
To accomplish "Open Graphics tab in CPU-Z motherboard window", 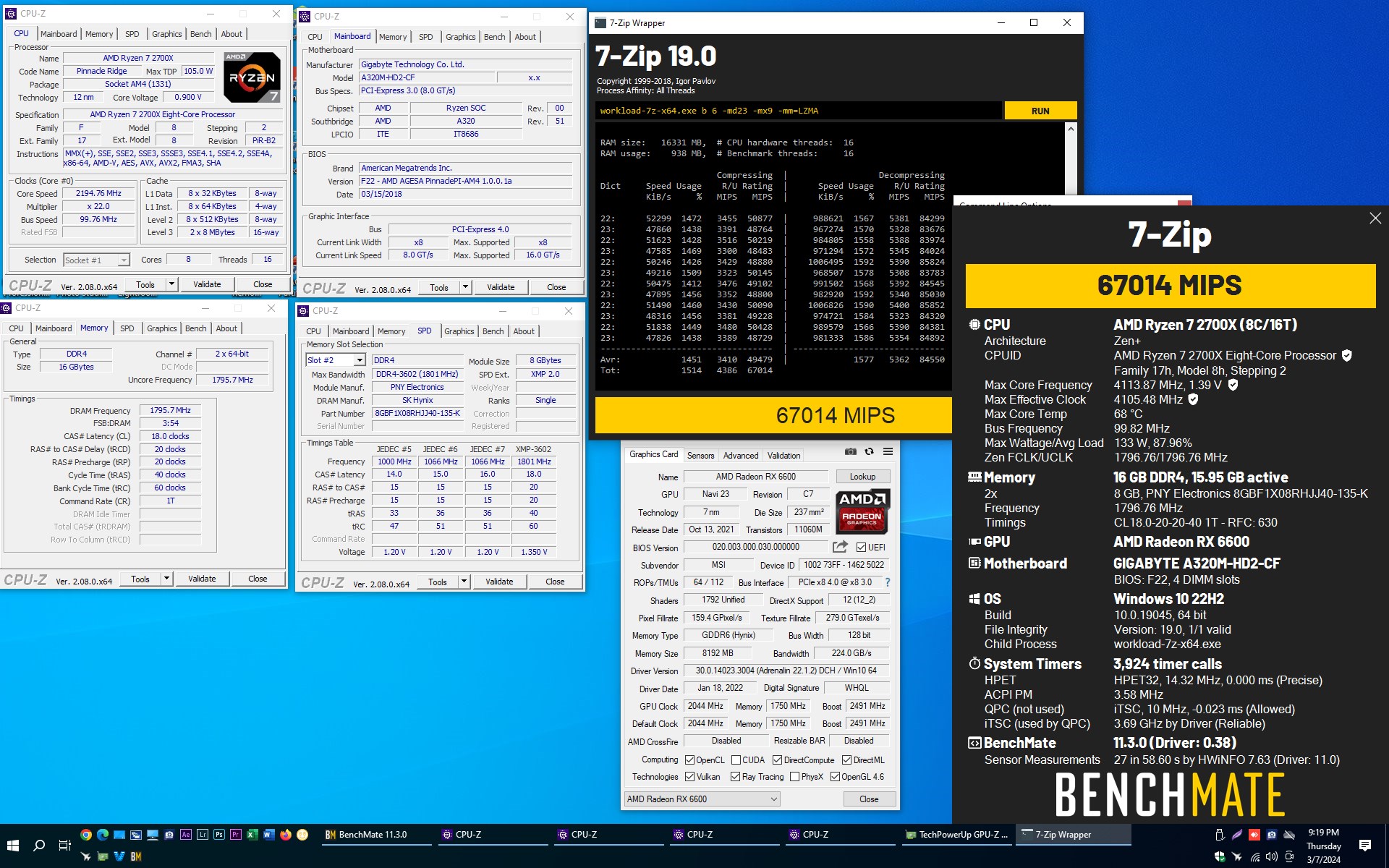I will coord(460,37).
